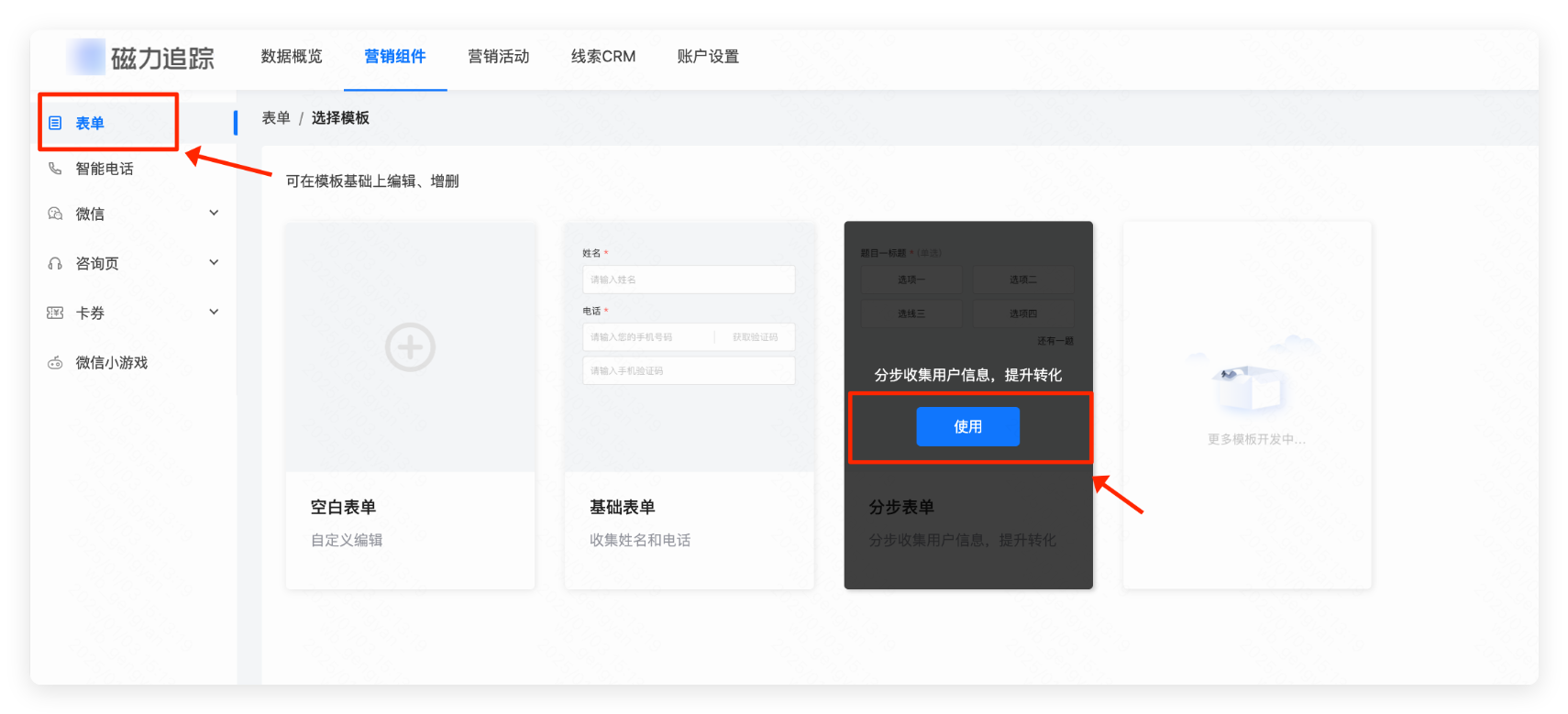Viewport: 1568px width, 714px height.
Task: Click the 表单 breadcrumb link
Action: (276, 118)
